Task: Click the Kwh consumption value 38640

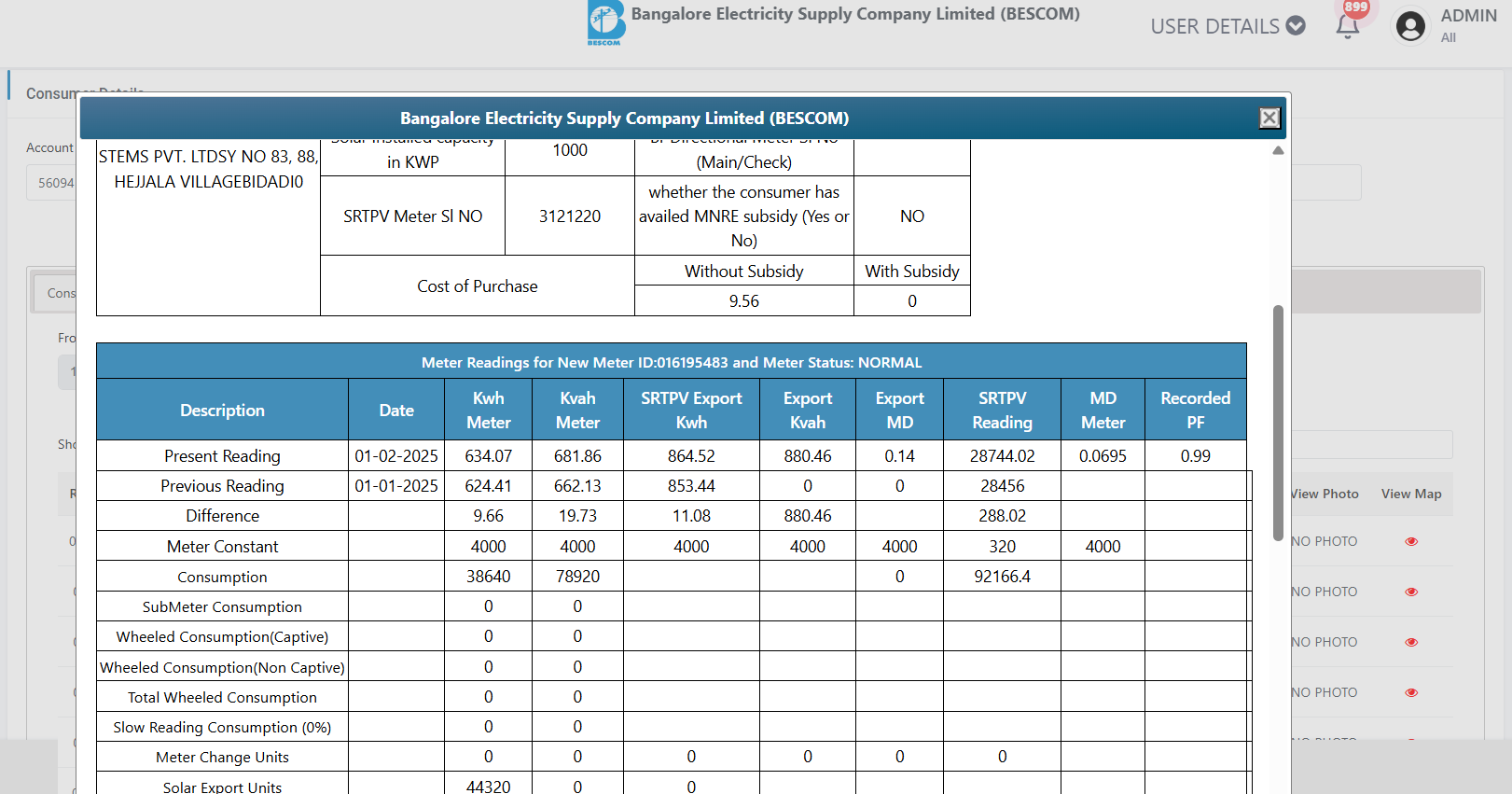Action: point(488,577)
